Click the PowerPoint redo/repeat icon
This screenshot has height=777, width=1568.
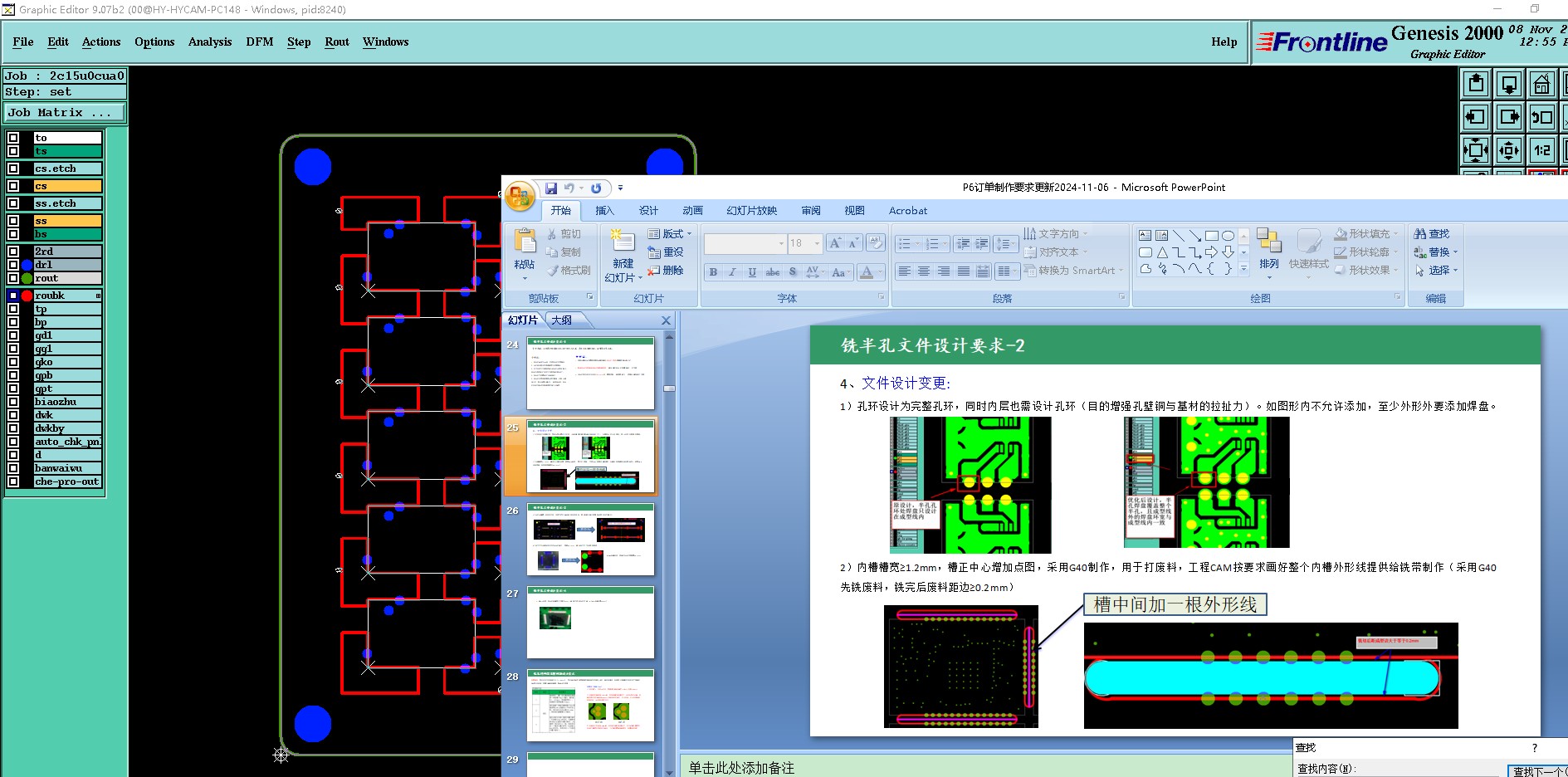(x=596, y=188)
